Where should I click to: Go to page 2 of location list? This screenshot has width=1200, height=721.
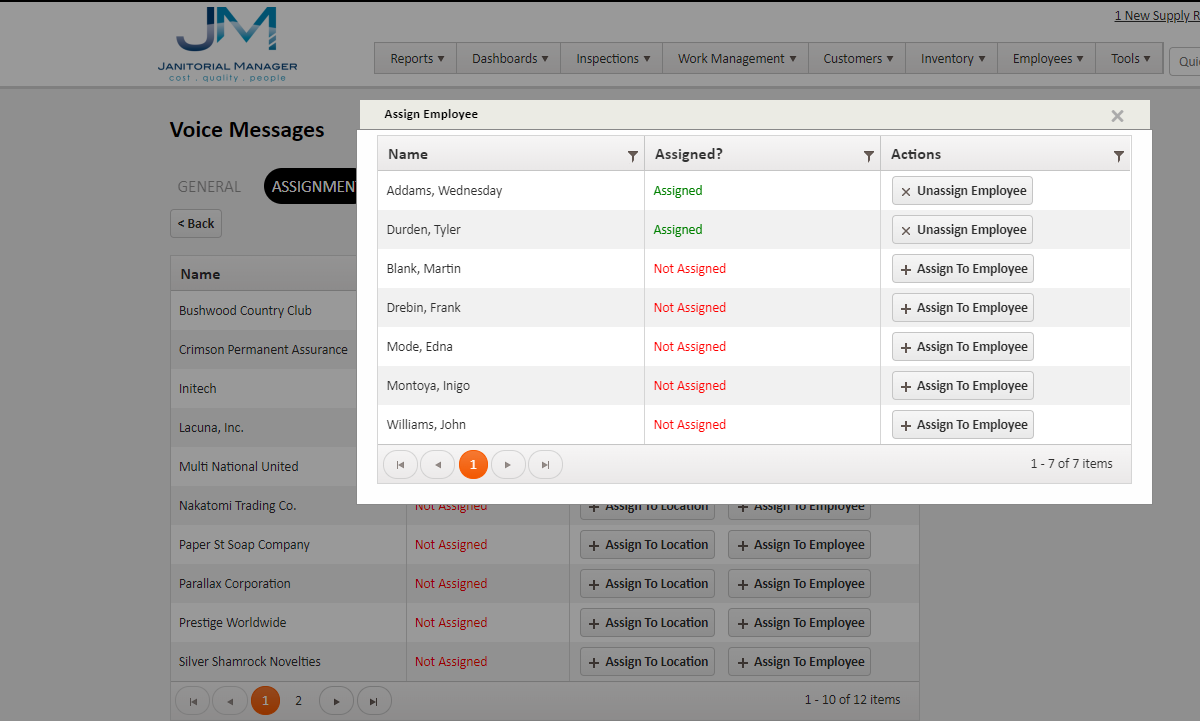coord(298,700)
